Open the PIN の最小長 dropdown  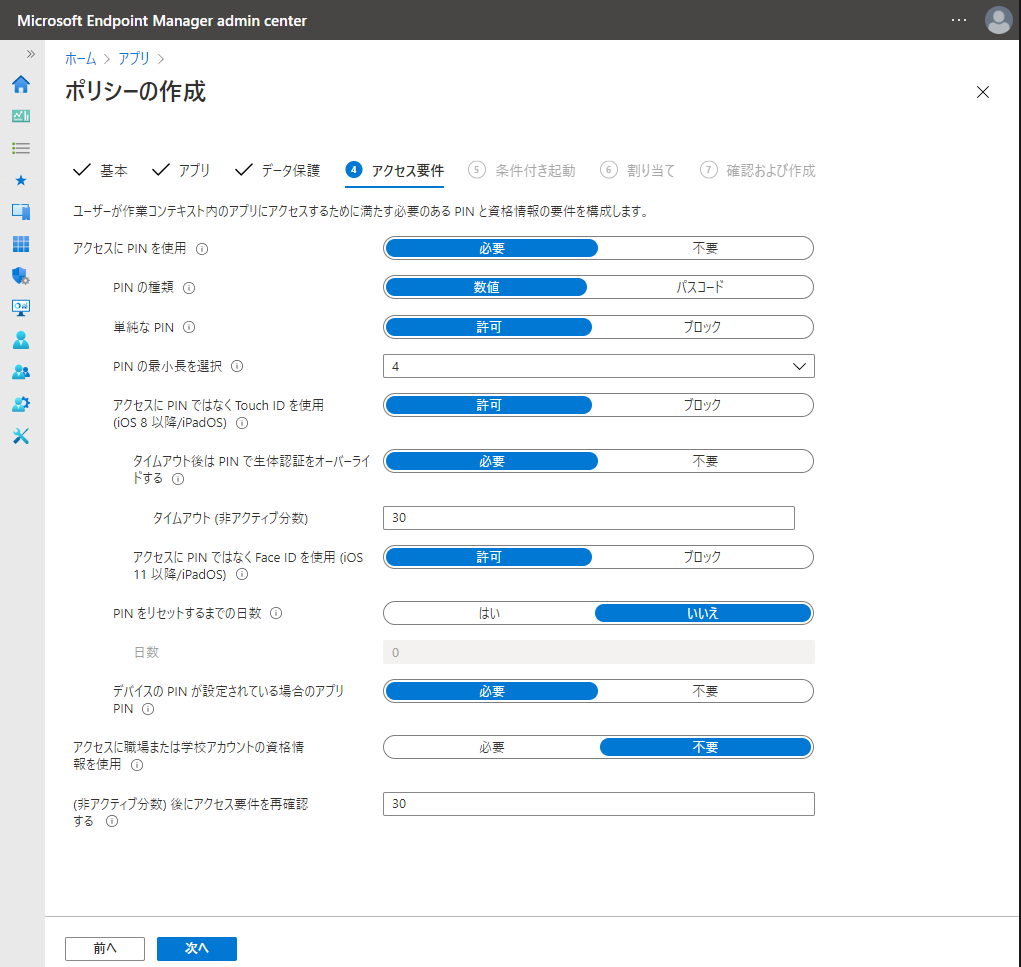click(598, 367)
